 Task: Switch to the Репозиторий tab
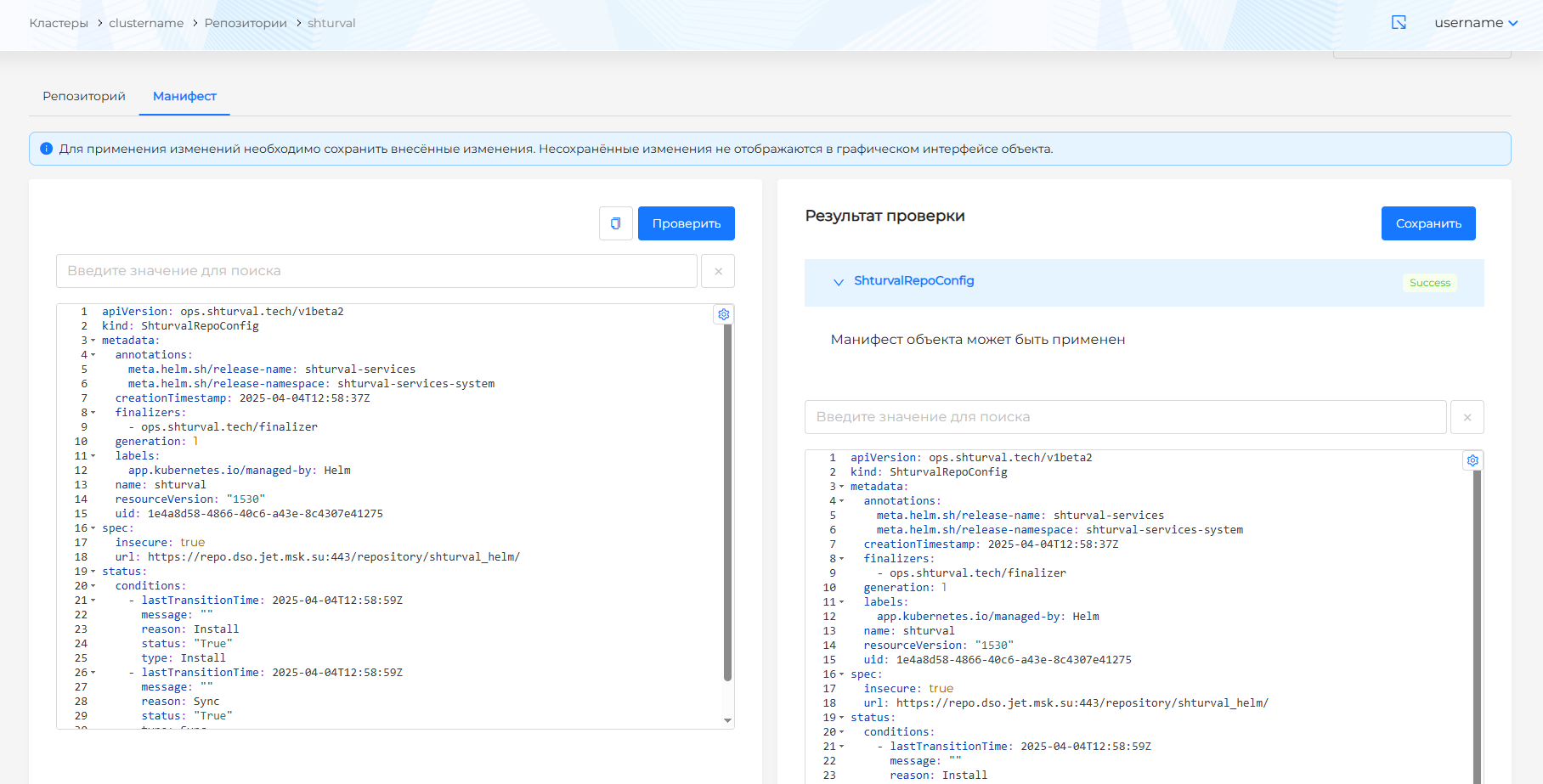click(84, 96)
